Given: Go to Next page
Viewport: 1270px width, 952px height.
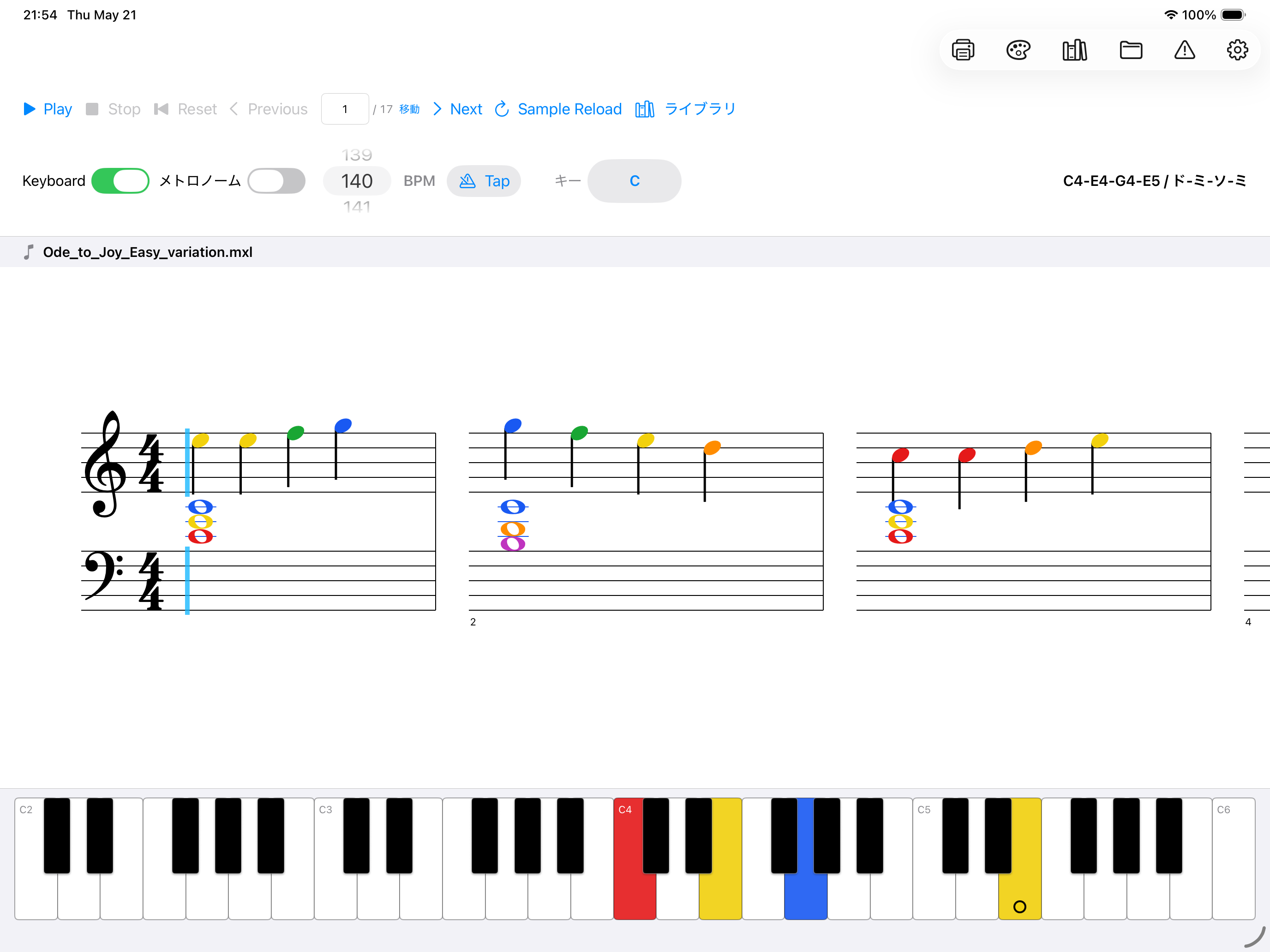Looking at the screenshot, I should click(x=458, y=109).
